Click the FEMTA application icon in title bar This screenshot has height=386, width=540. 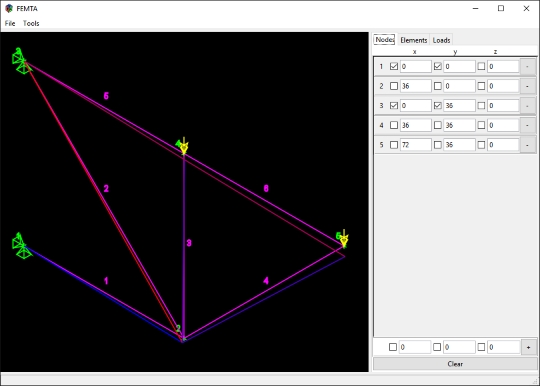(9, 8)
